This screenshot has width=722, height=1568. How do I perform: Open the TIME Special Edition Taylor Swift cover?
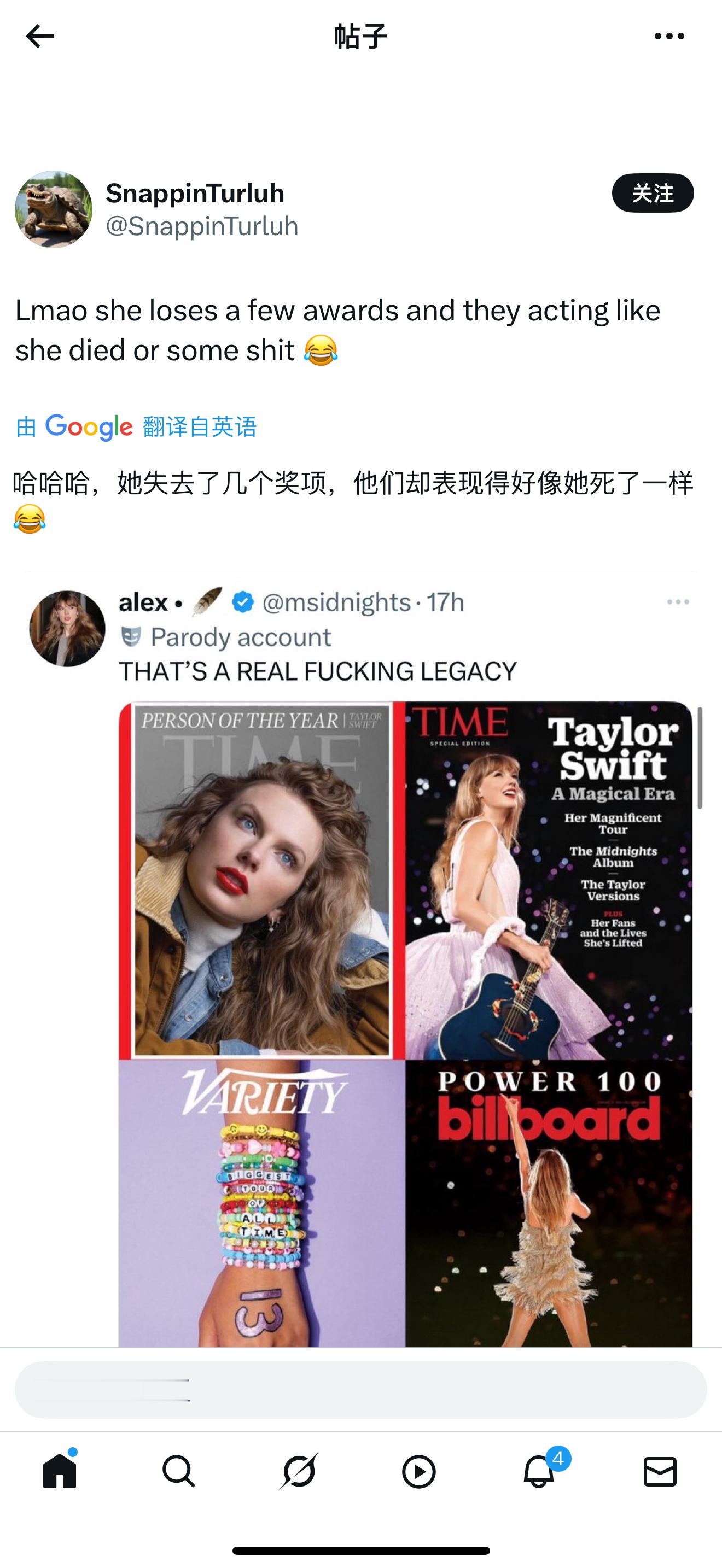tap(549, 880)
